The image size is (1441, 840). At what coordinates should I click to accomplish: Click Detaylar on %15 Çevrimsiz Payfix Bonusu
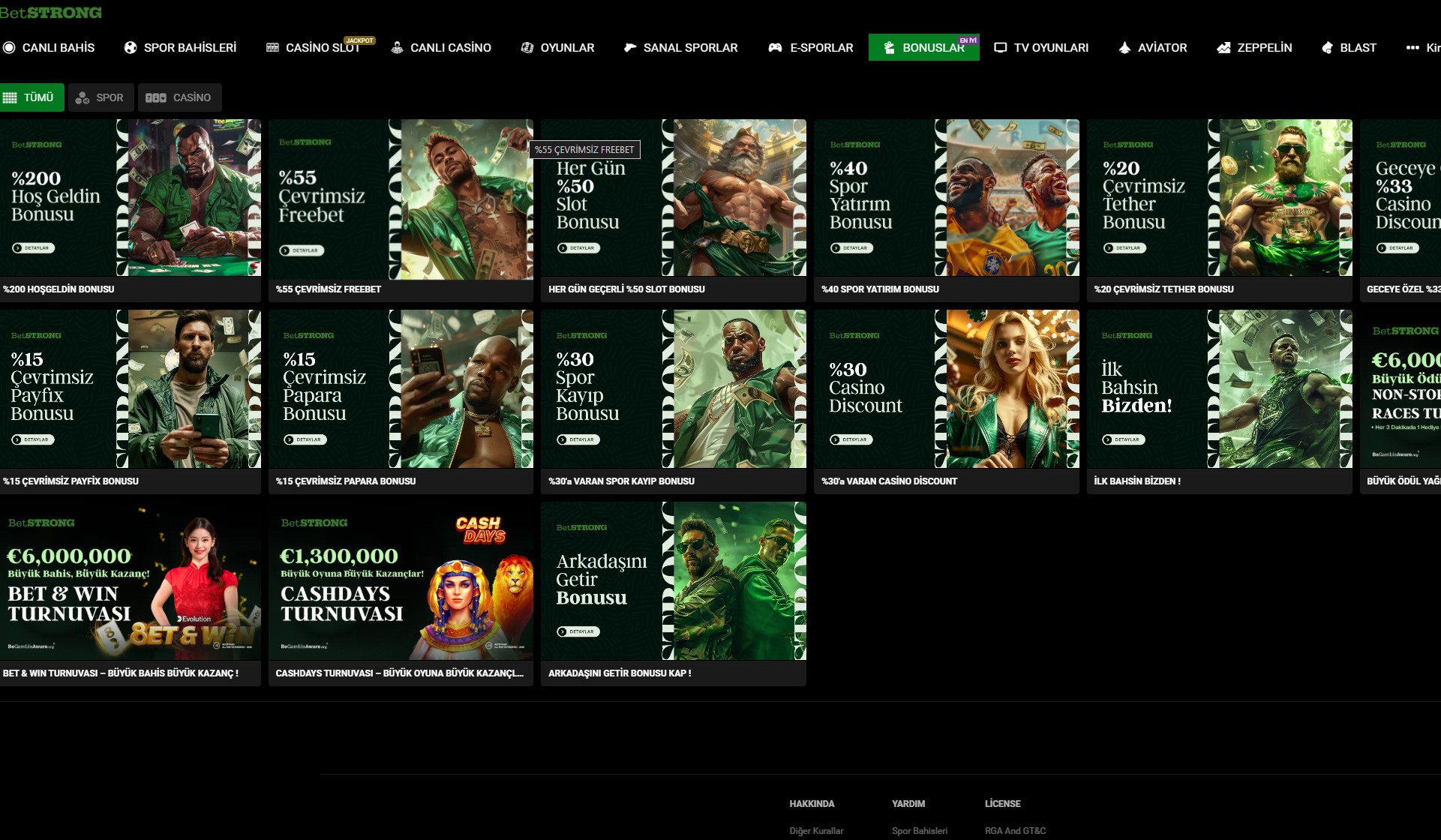[x=33, y=439]
